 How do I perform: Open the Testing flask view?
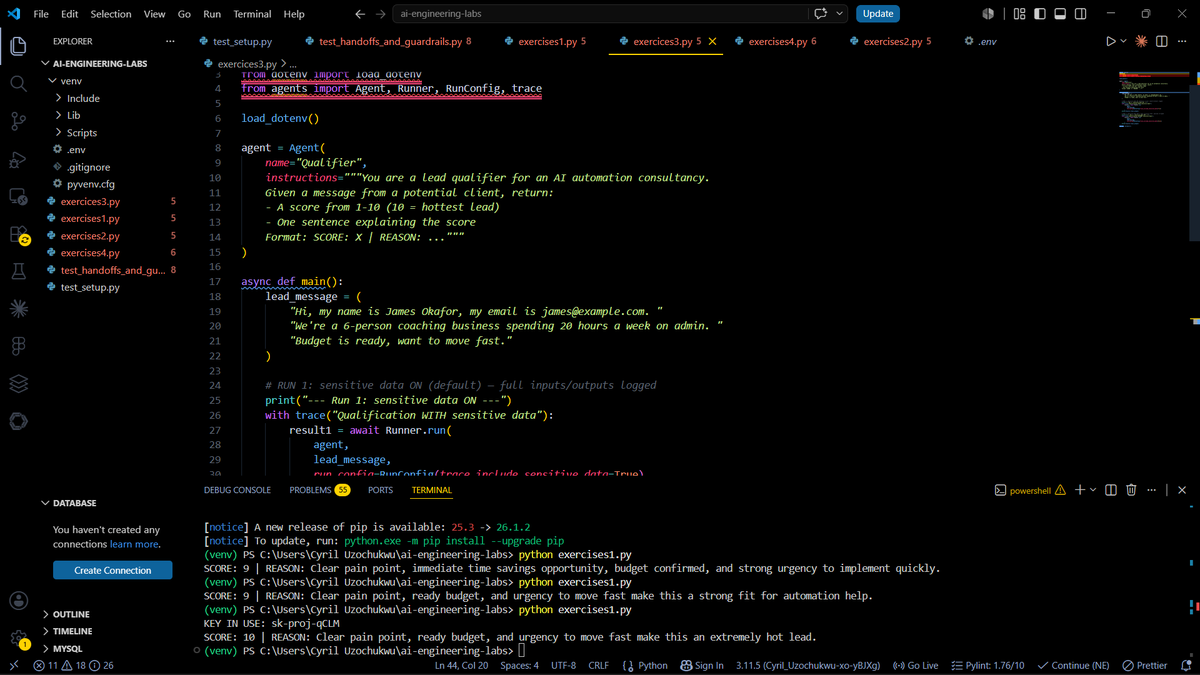[18, 271]
